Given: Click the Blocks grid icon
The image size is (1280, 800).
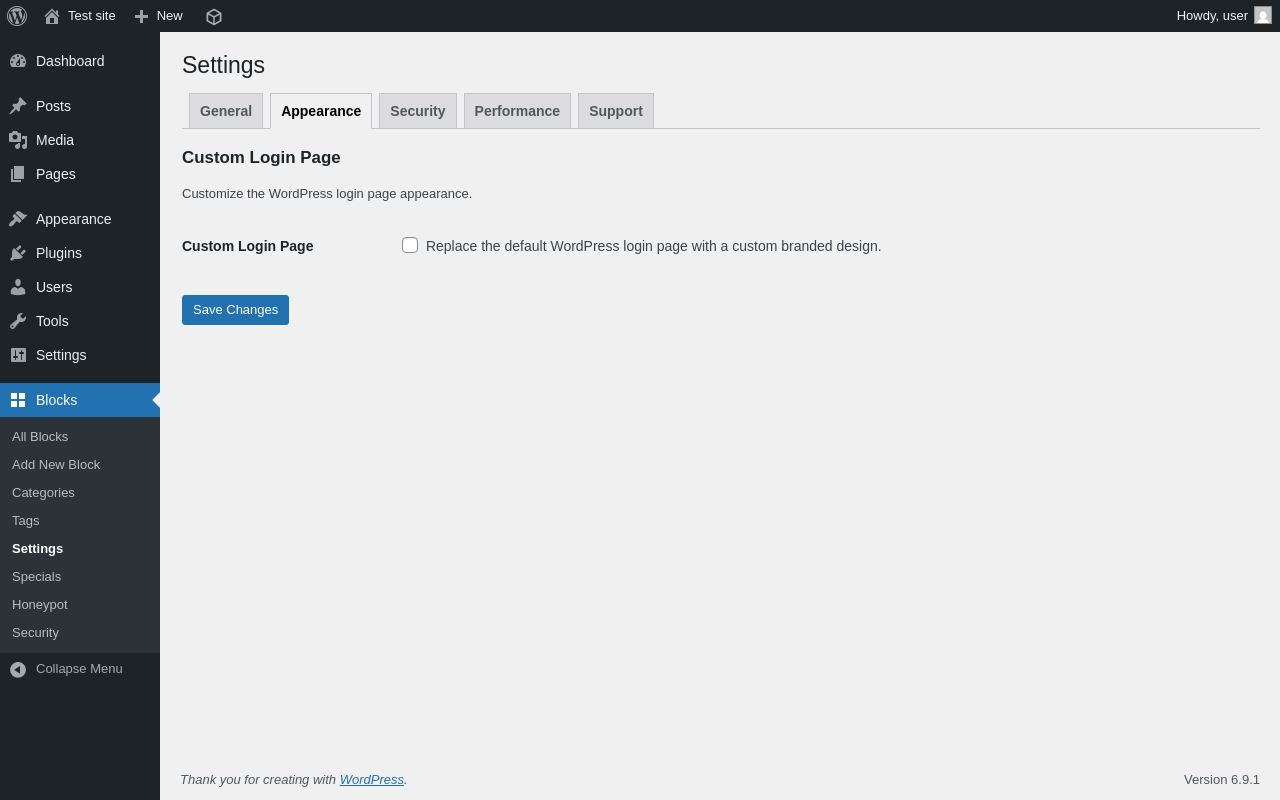Looking at the screenshot, I should 18,400.
